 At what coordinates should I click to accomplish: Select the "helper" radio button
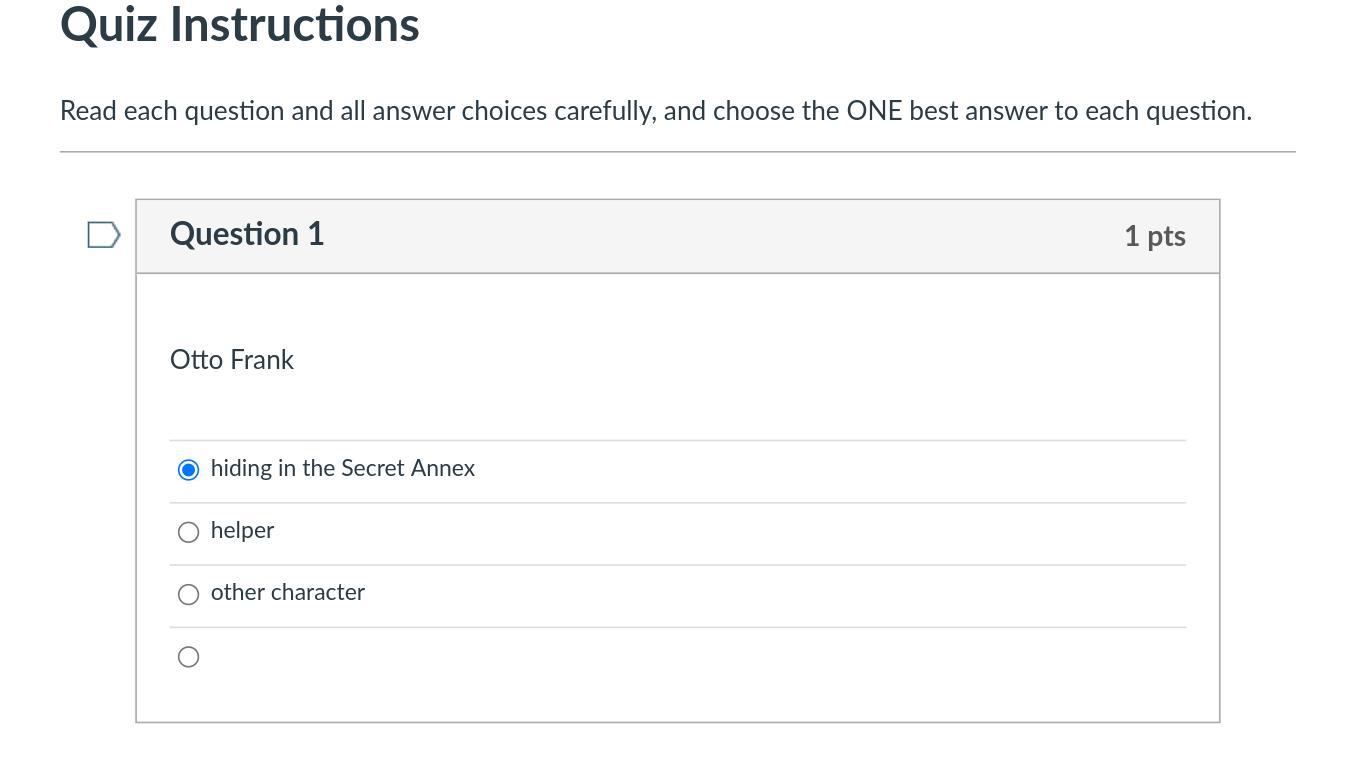click(188, 532)
